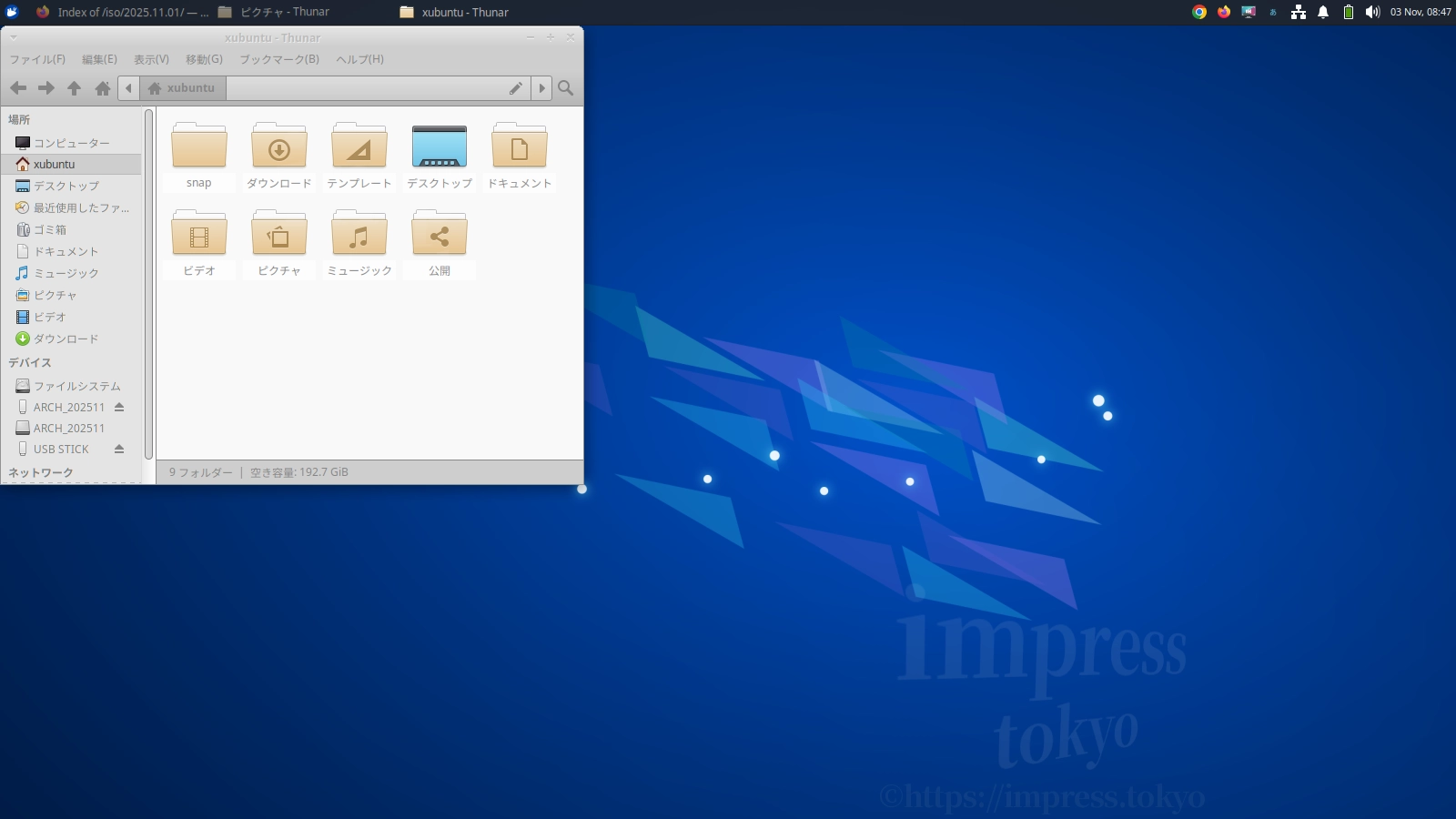Click the path bar left scroll arrow
The height and width of the screenshot is (819, 1456).
point(129,88)
